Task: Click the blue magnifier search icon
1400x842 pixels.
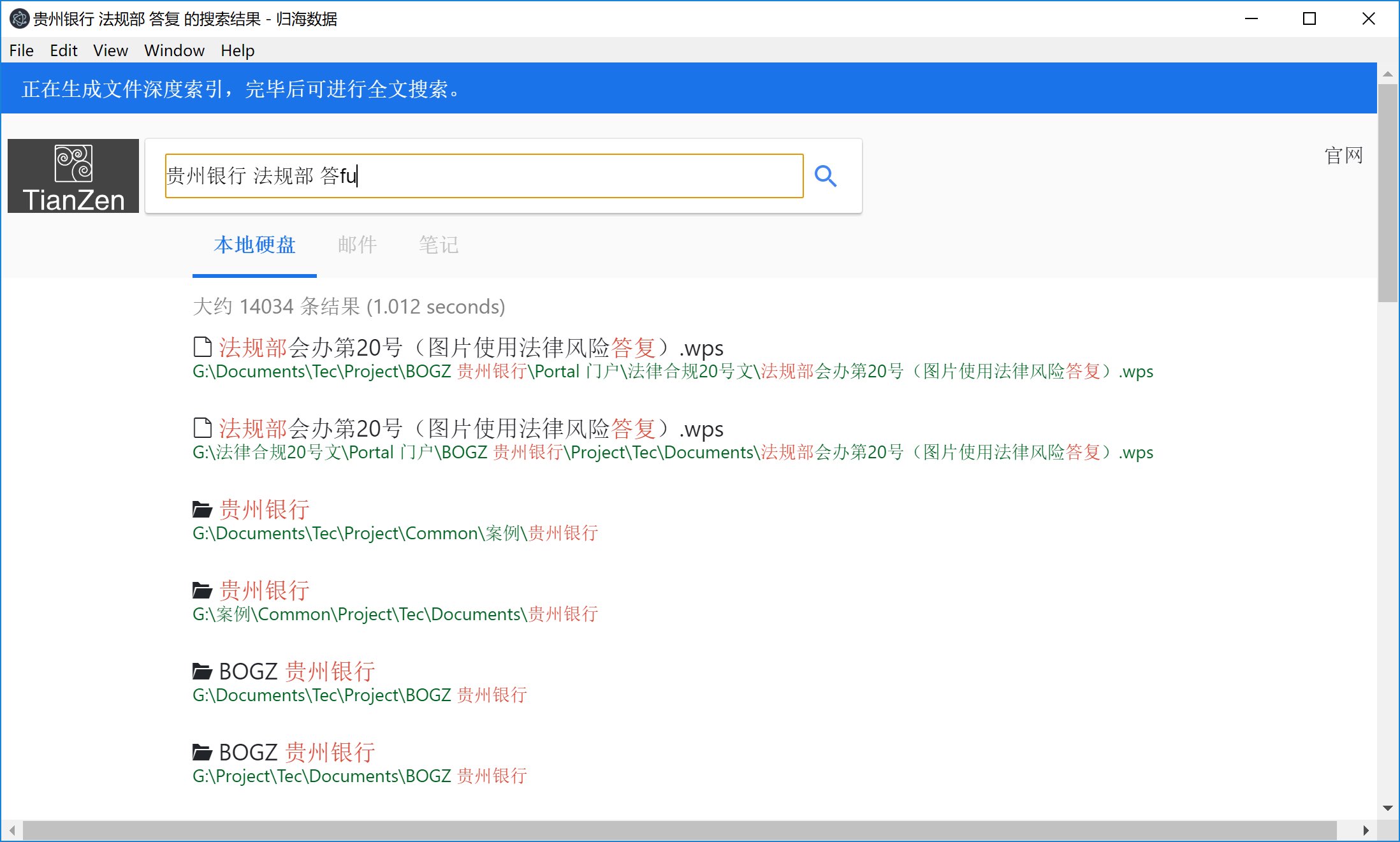Action: tap(826, 176)
